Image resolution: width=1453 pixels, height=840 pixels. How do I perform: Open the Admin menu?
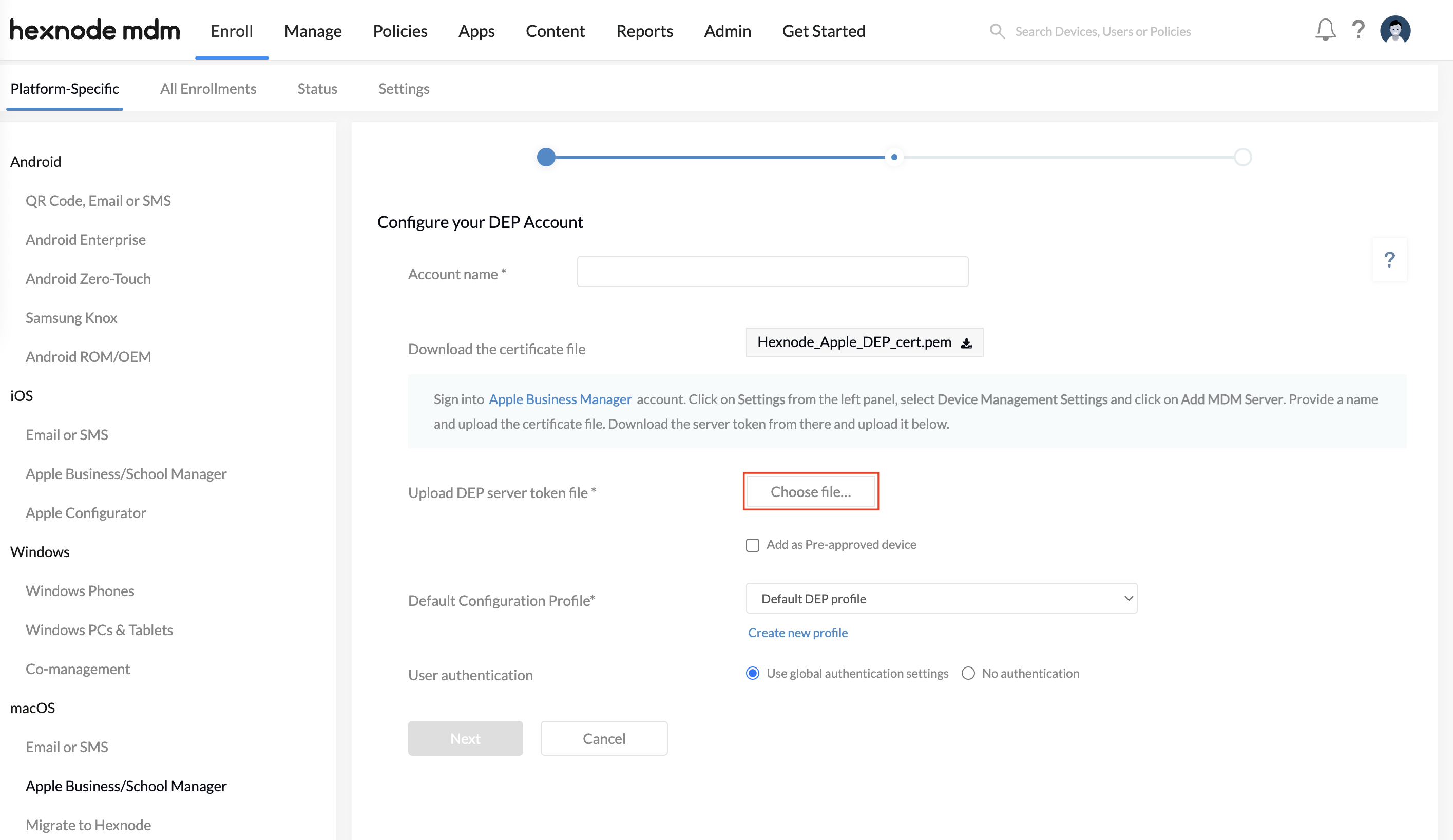pyautogui.click(x=728, y=31)
